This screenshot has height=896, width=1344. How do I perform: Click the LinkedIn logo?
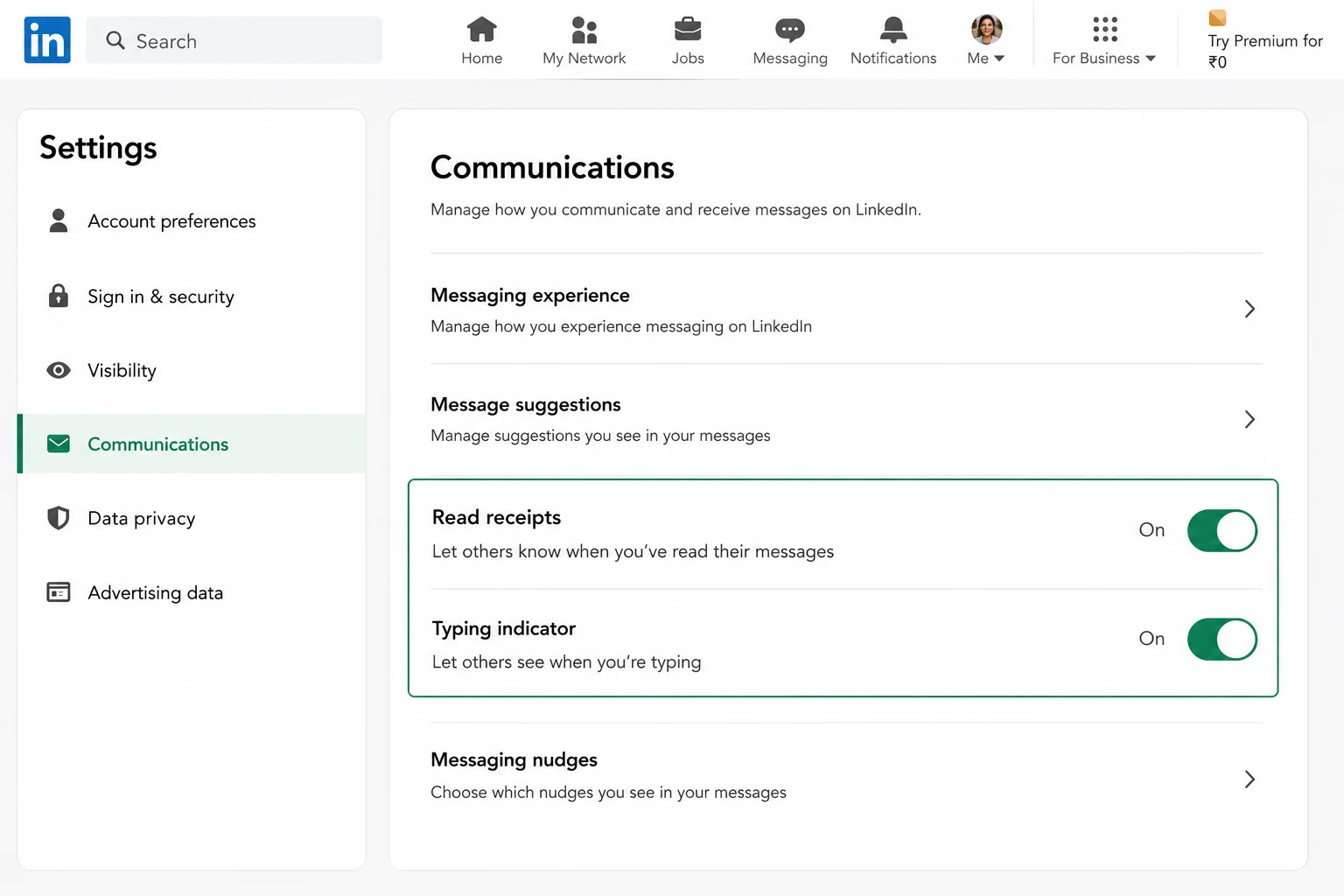(x=47, y=40)
